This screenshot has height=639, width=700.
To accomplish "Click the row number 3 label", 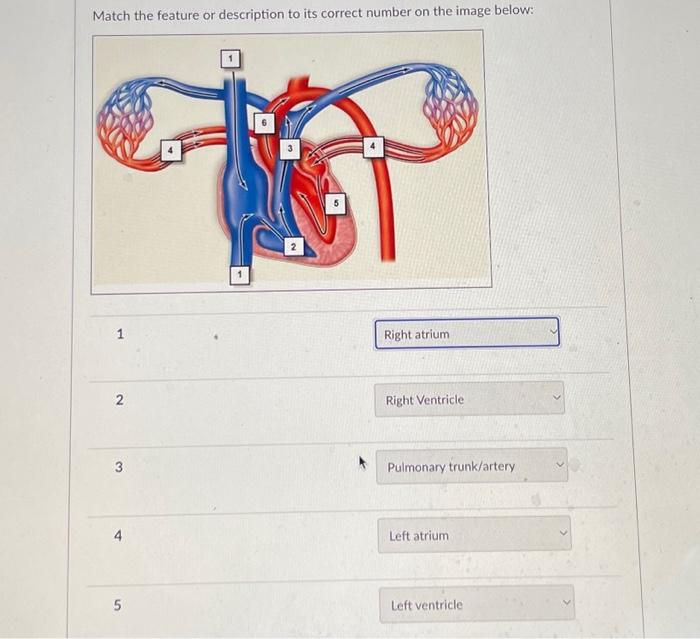I will pos(118,467).
